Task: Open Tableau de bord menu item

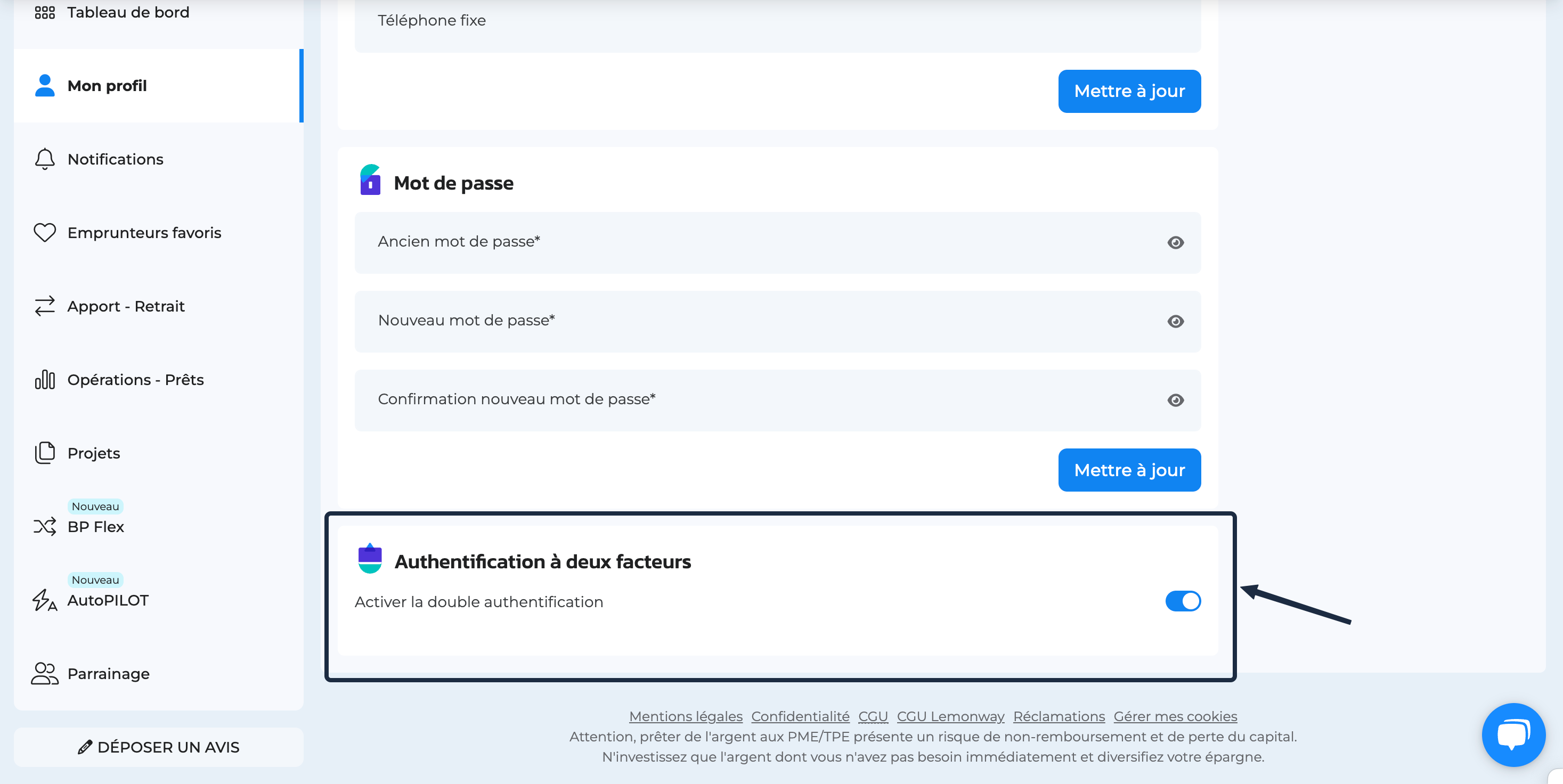Action: (x=158, y=12)
